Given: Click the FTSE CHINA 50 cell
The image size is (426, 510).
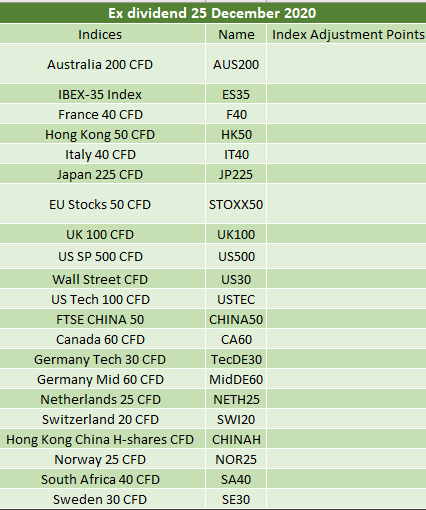Looking at the screenshot, I should [x=102, y=319].
